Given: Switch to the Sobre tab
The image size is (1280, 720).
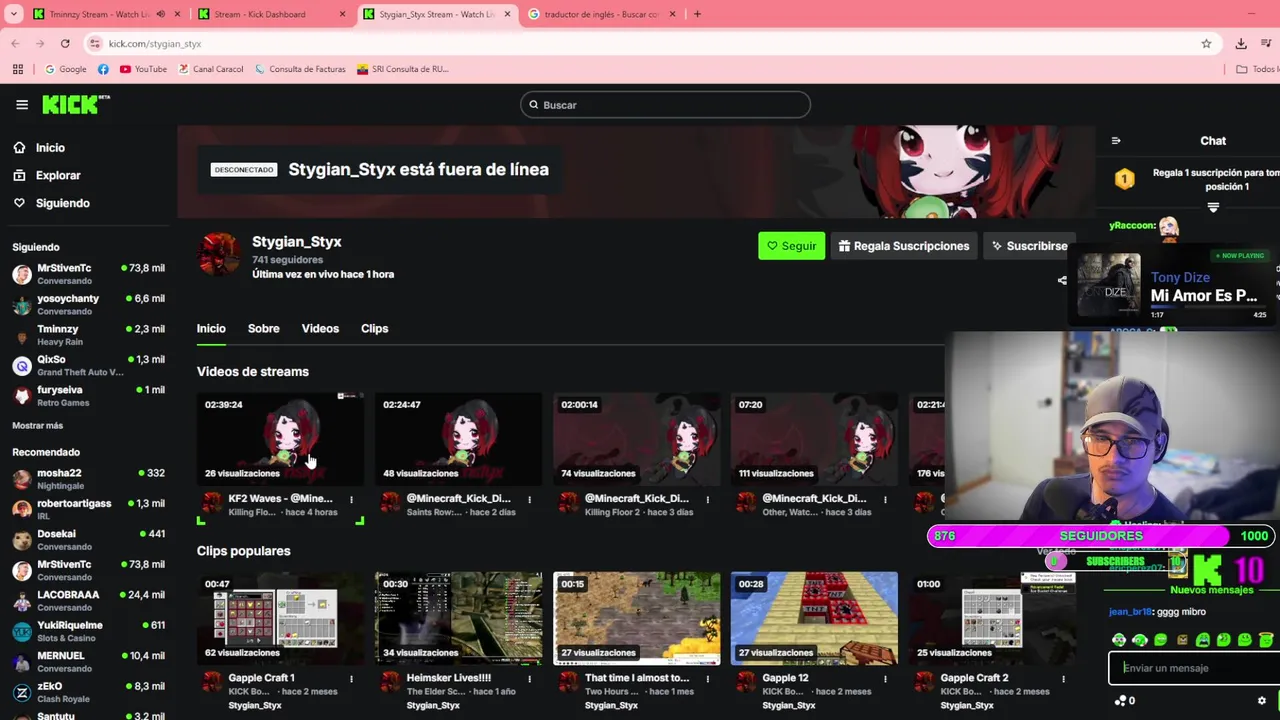Looking at the screenshot, I should (x=264, y=328).
